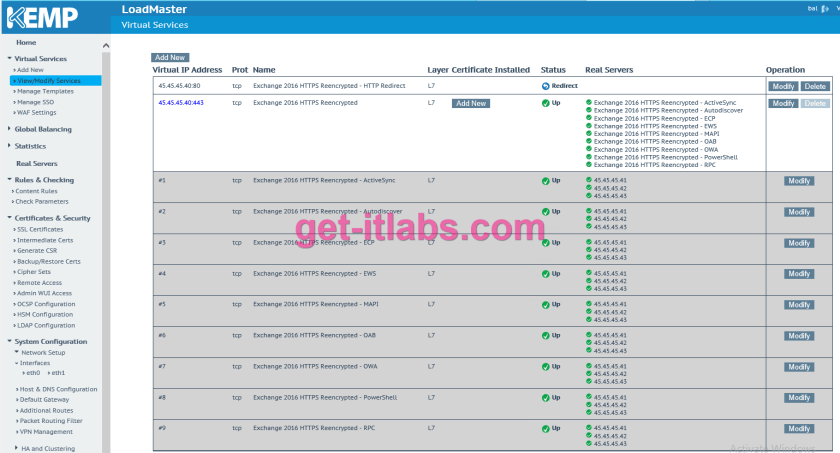Collapse the Rules & Checking section
Screen dimensions: 840x453
click(x=9, y=179)
